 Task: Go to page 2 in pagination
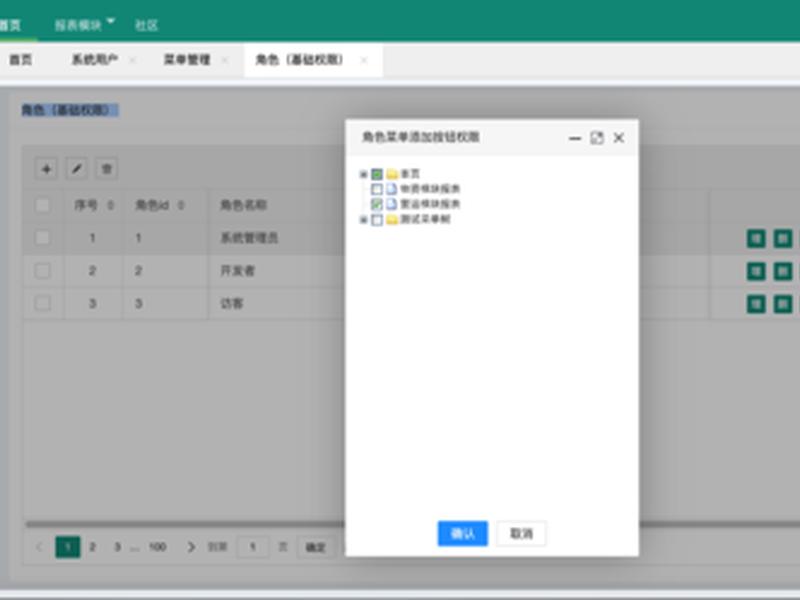92,547
